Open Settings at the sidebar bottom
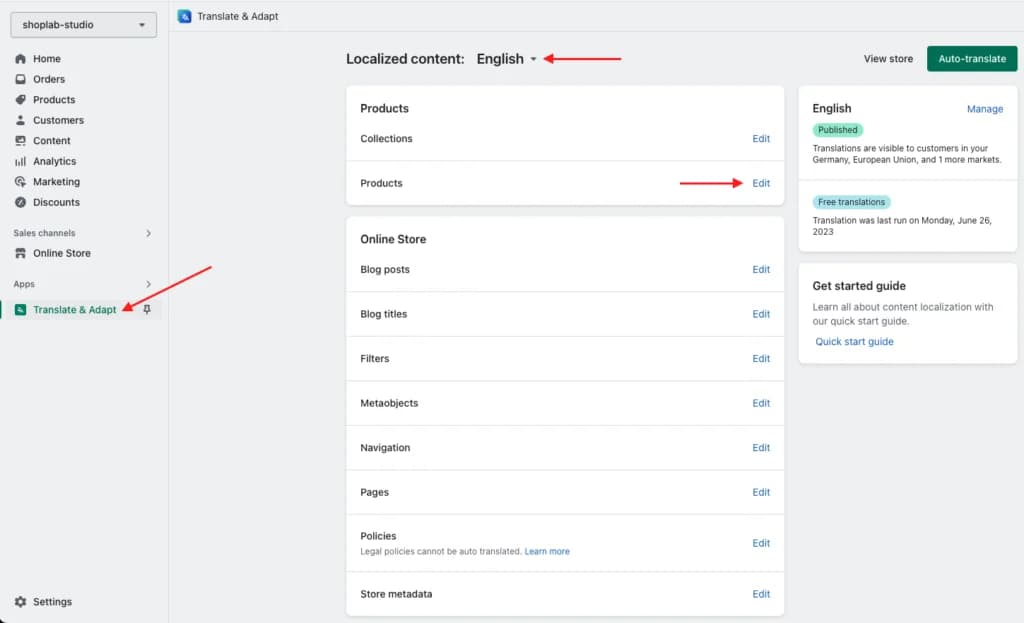1024x623 pixels. point(52,601)
